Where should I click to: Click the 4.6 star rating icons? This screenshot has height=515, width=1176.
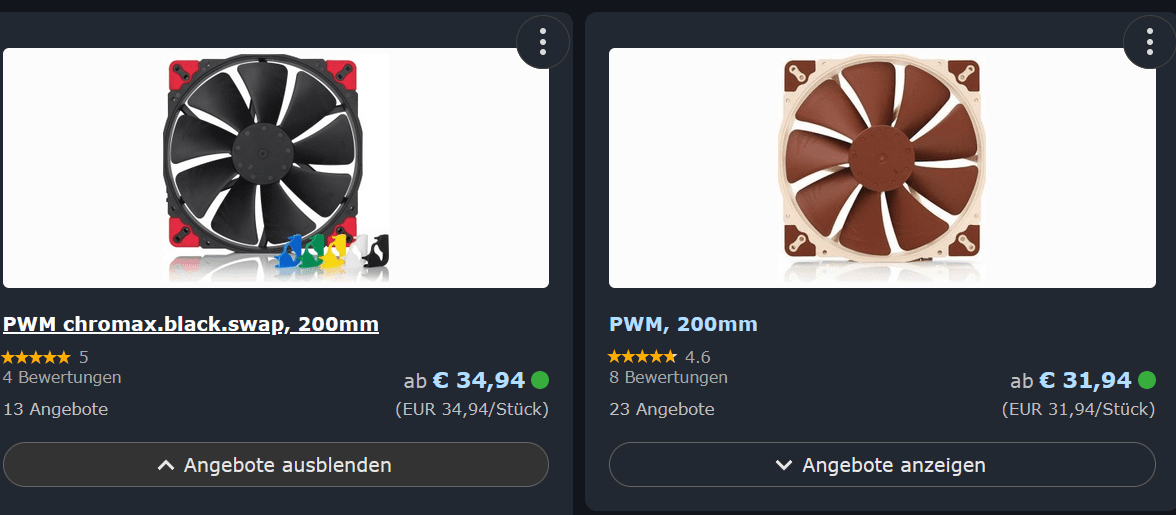tap(642, 357)
